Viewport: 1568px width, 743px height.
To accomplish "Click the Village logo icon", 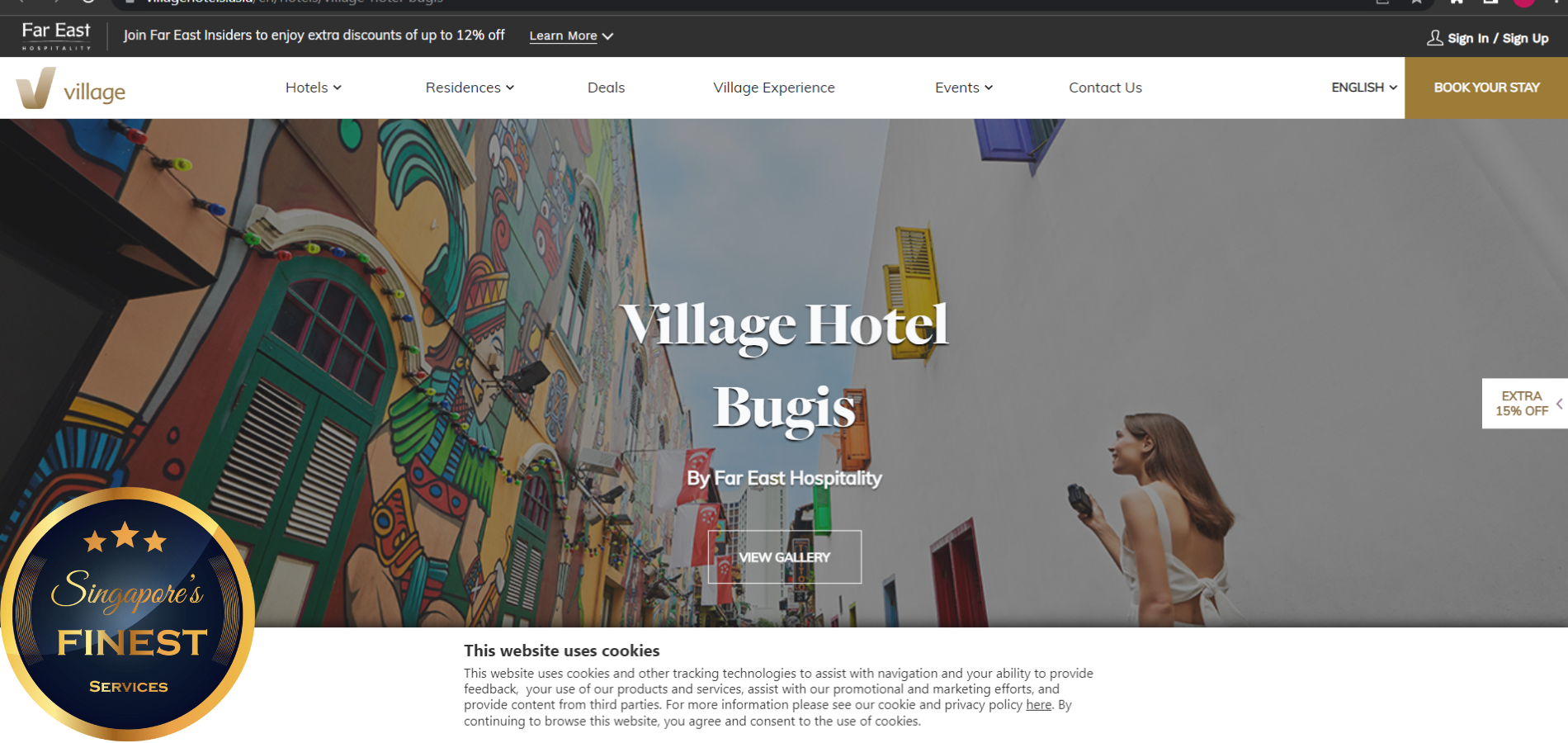I will click(x=35, y=88).
